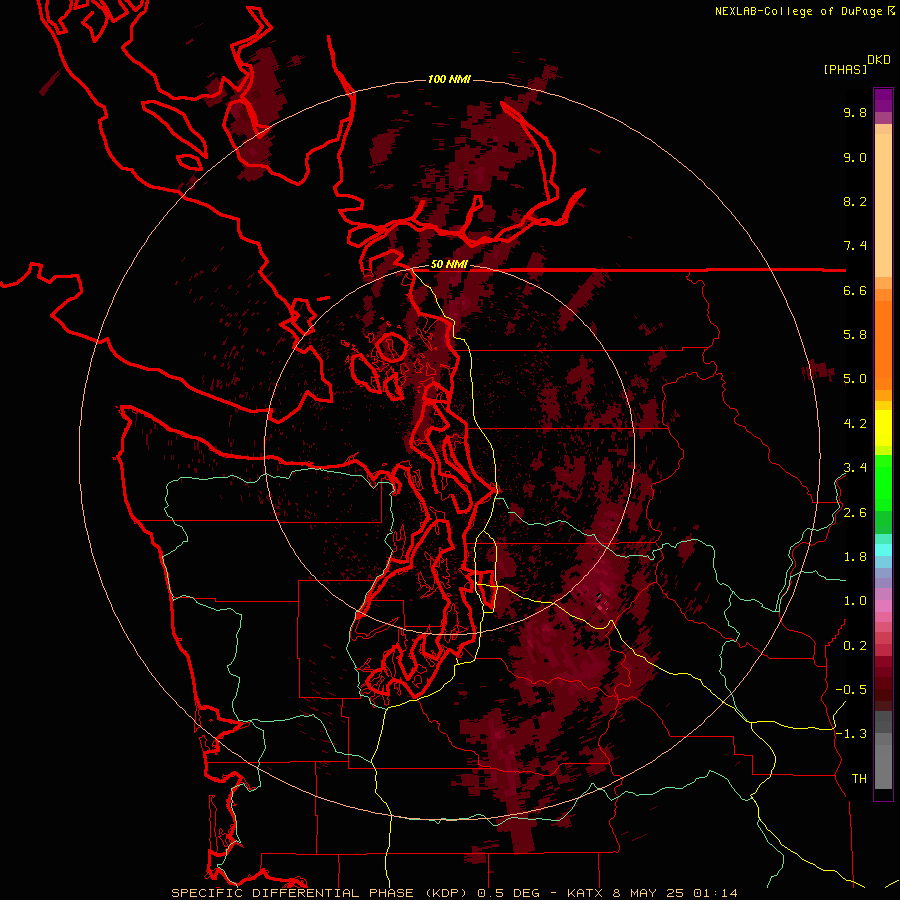Viewport: 900px width, 900px height.
Task: Click the NEXLAB-College of DuPage header text
Action: click(800, 11)
